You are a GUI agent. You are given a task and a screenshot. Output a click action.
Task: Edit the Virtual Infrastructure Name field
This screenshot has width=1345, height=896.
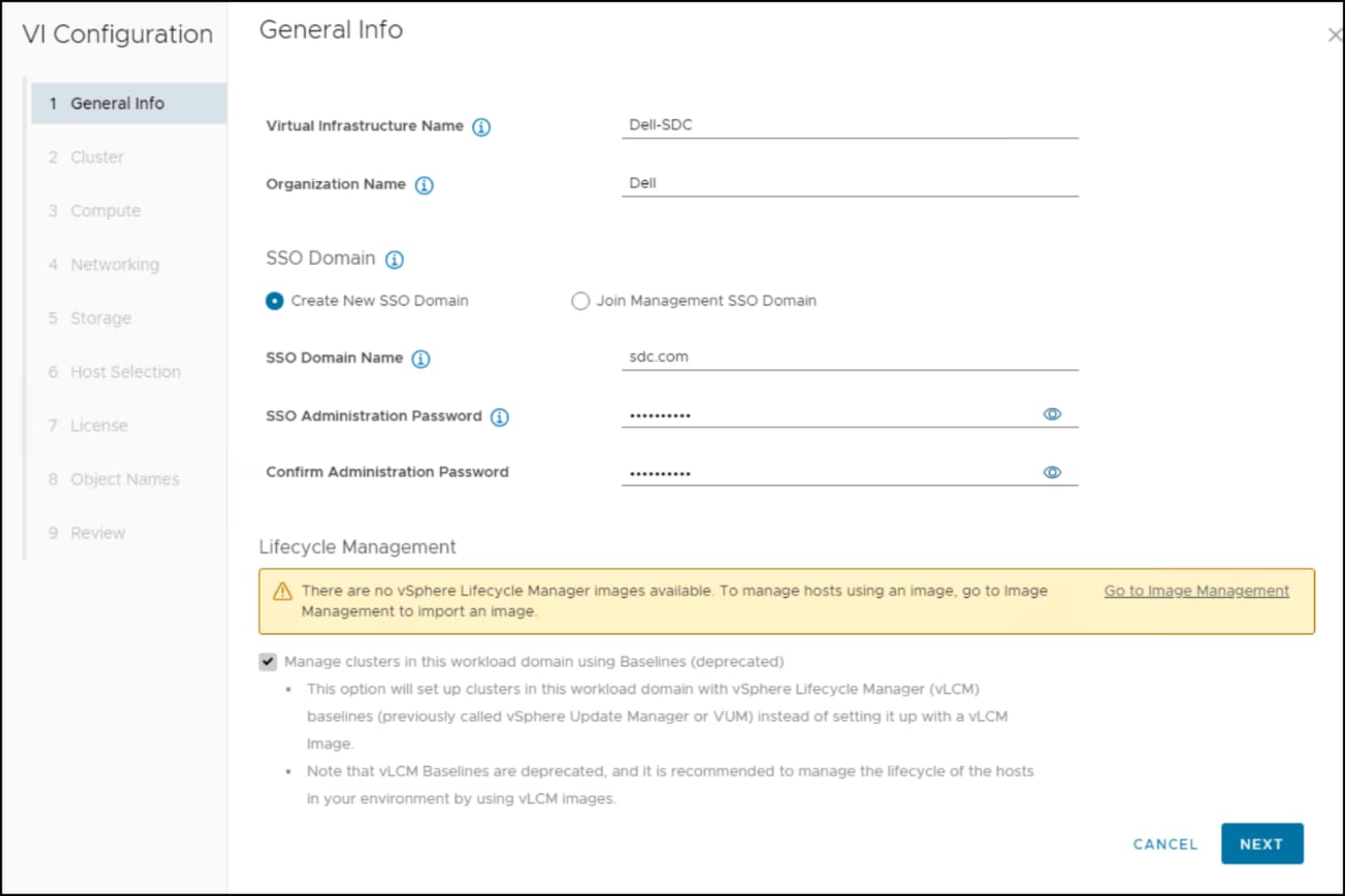[850, 125]
